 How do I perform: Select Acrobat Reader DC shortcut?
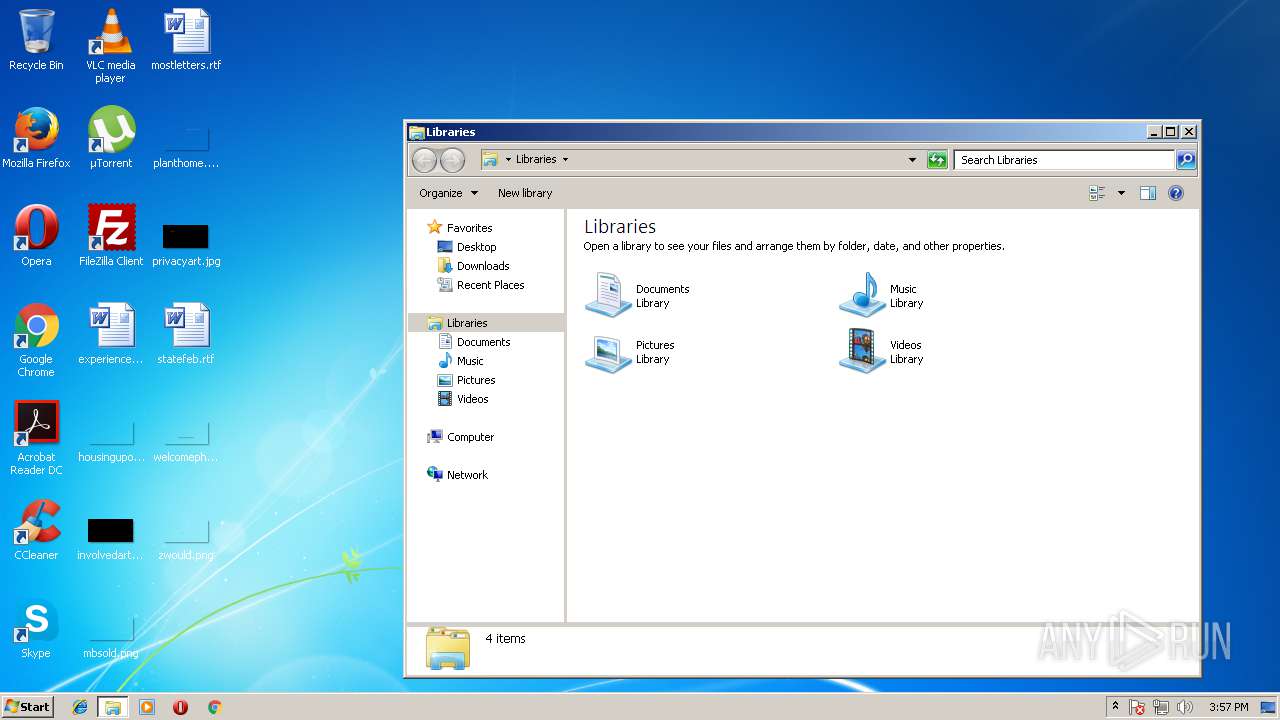click(36, 438)
